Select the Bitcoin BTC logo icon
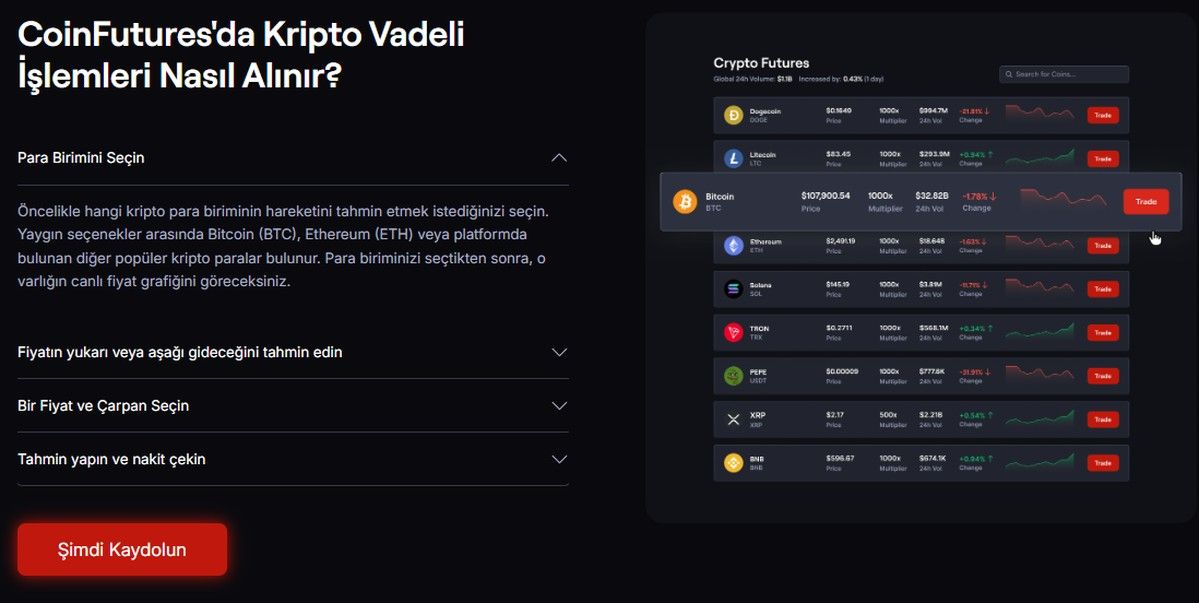The image size is (1199, 603). (x=685, y=201)
